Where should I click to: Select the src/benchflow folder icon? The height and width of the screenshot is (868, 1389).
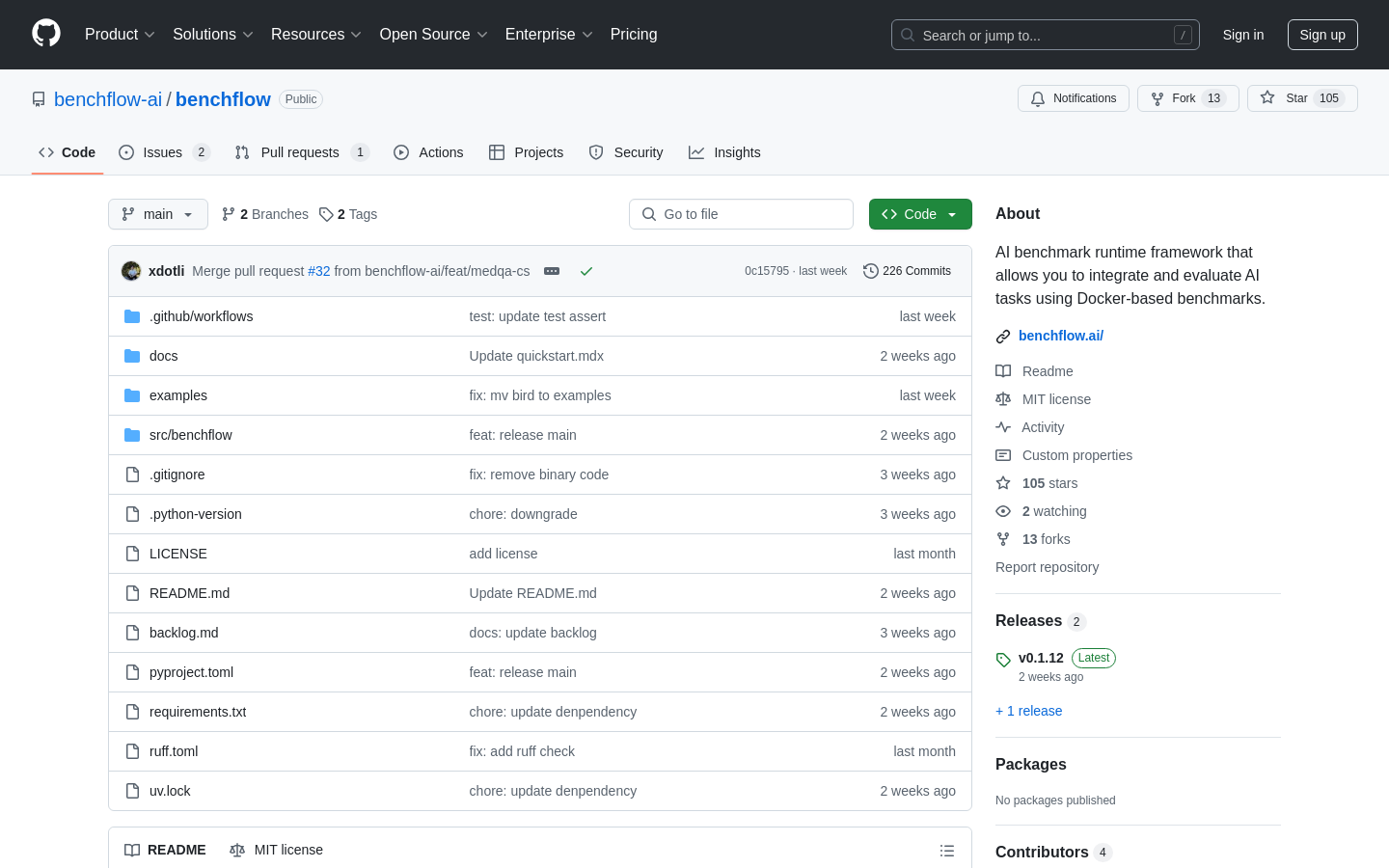click(x=132, y=435)
